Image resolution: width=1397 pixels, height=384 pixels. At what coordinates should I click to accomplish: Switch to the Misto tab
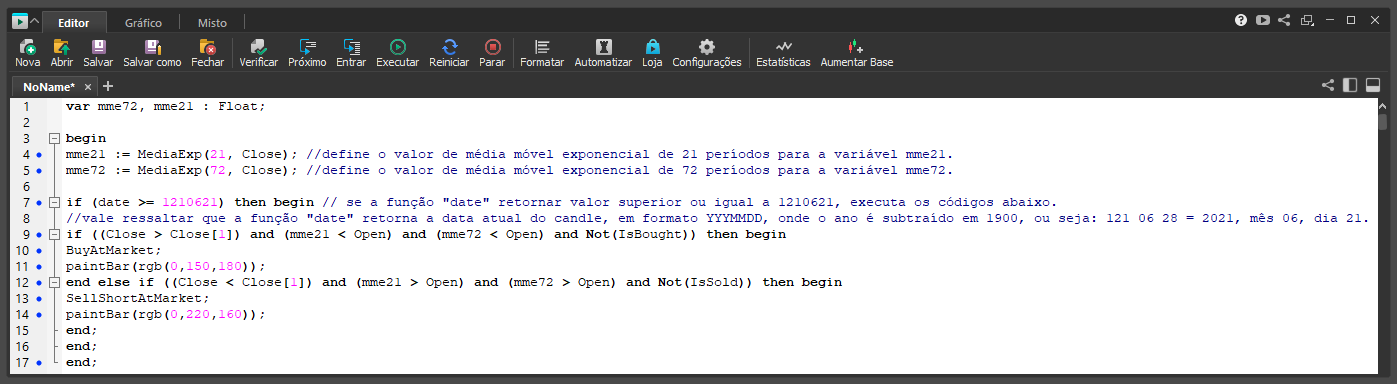coord(212,22)
